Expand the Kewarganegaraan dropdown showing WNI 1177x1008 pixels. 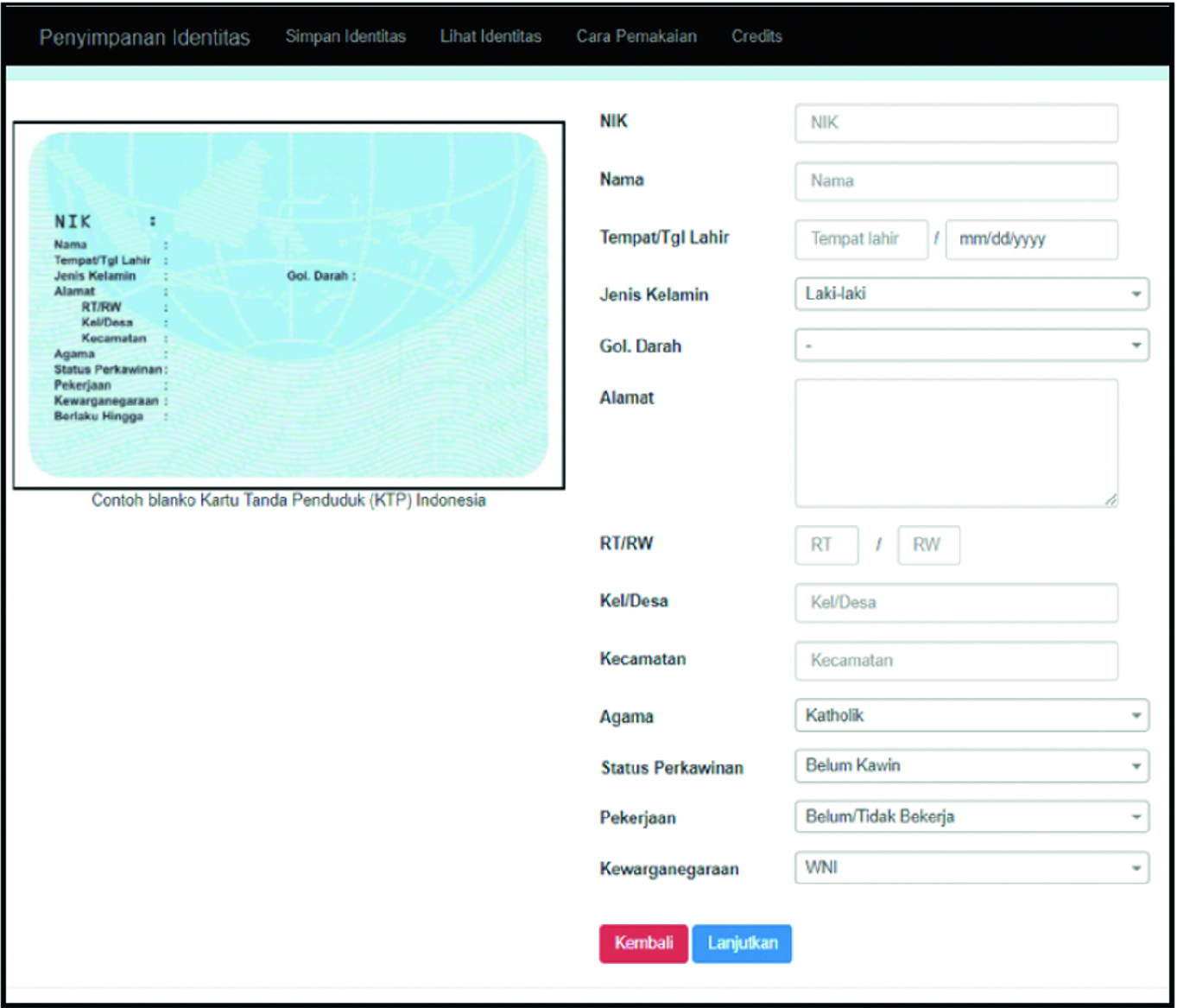(971, 868)
